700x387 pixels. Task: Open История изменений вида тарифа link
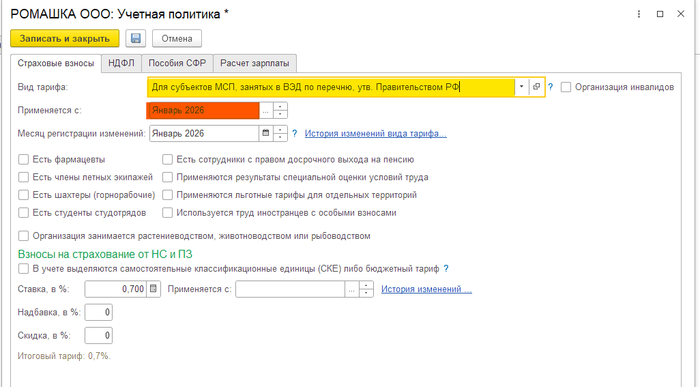pos(375,133)
